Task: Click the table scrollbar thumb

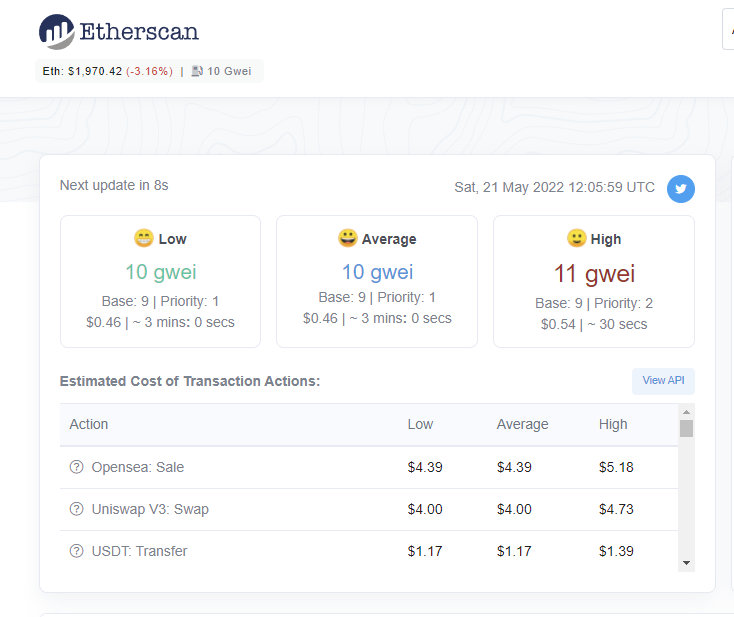Action: pyautogui.click(x=686, y=428)
